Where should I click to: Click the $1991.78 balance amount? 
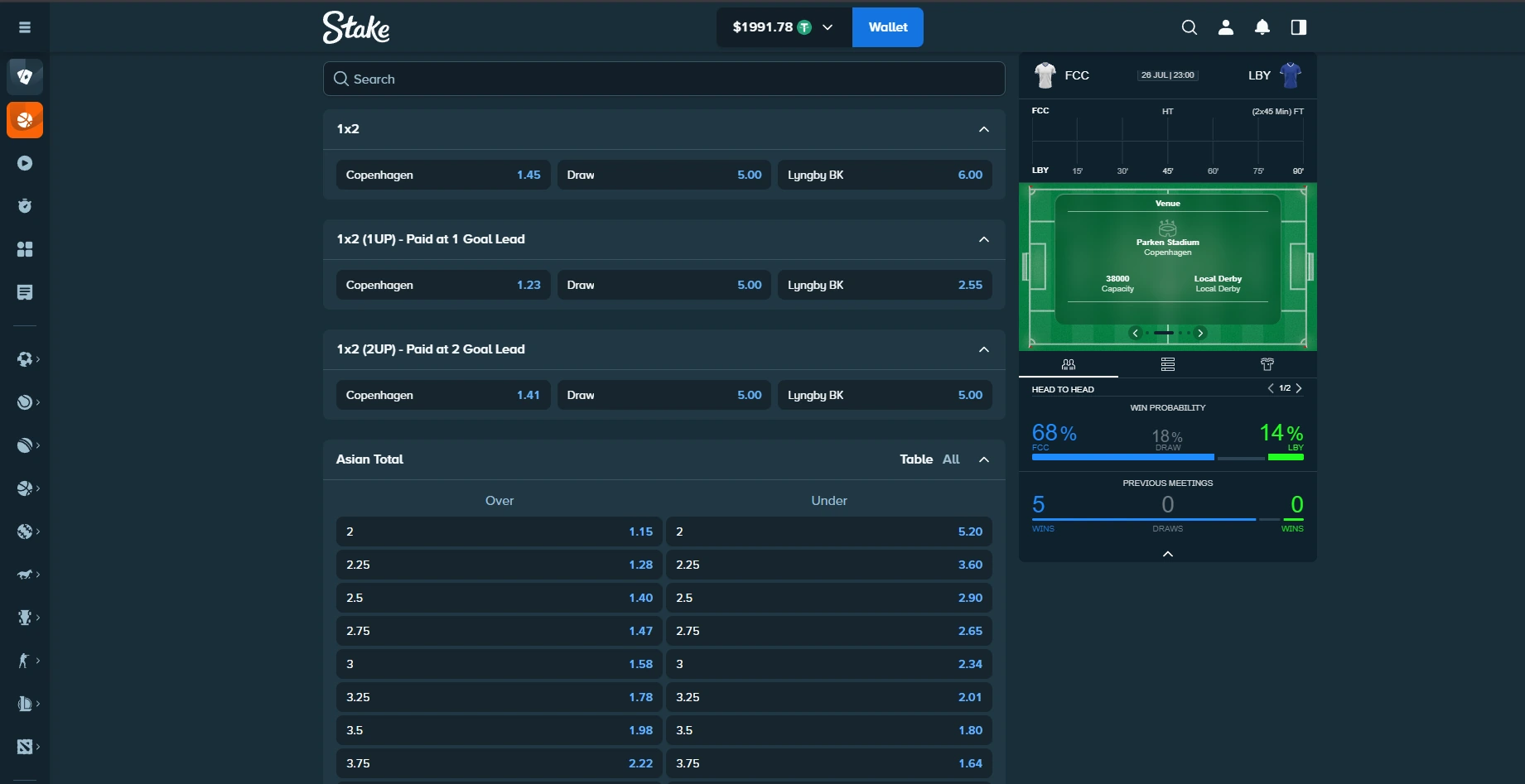pyautogui.click(x=763, y=27)
